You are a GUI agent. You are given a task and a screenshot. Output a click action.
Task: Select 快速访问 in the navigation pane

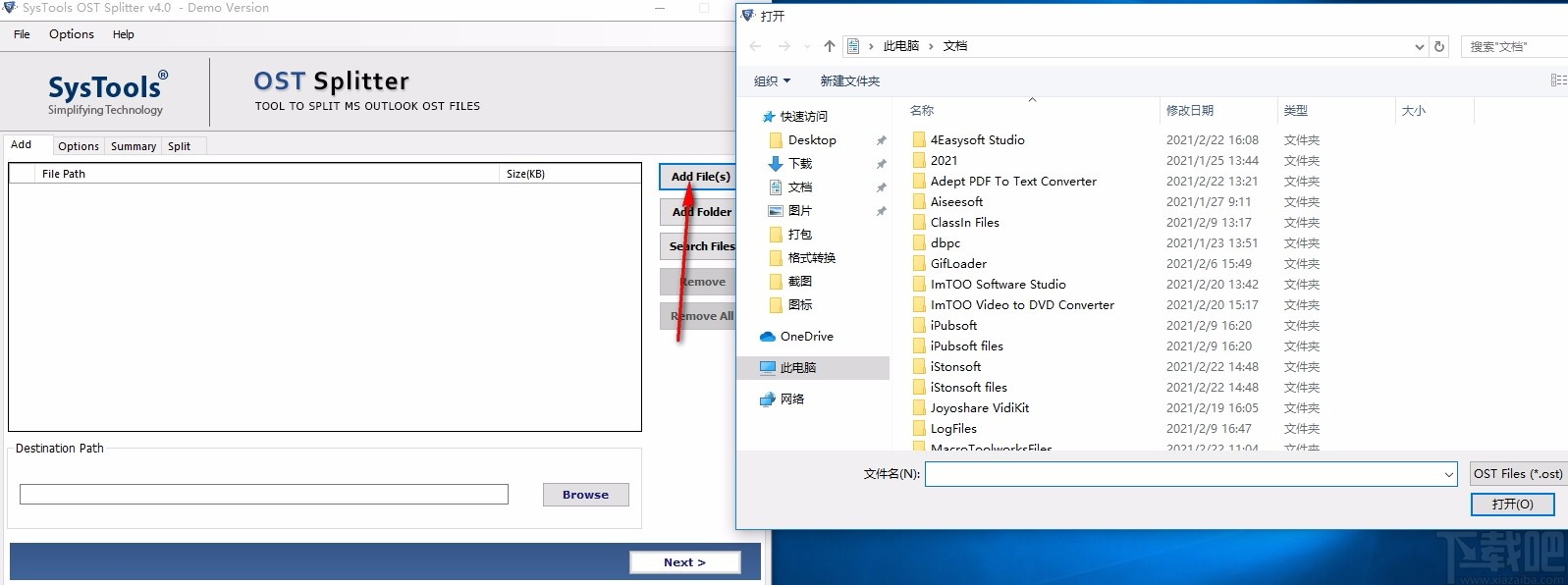point(803,116)
